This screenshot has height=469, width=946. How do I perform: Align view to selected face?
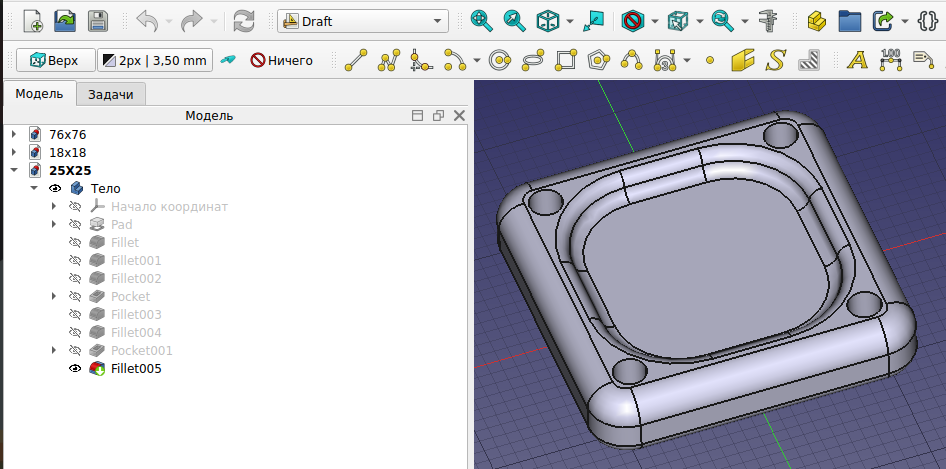[x=594, y=21]
